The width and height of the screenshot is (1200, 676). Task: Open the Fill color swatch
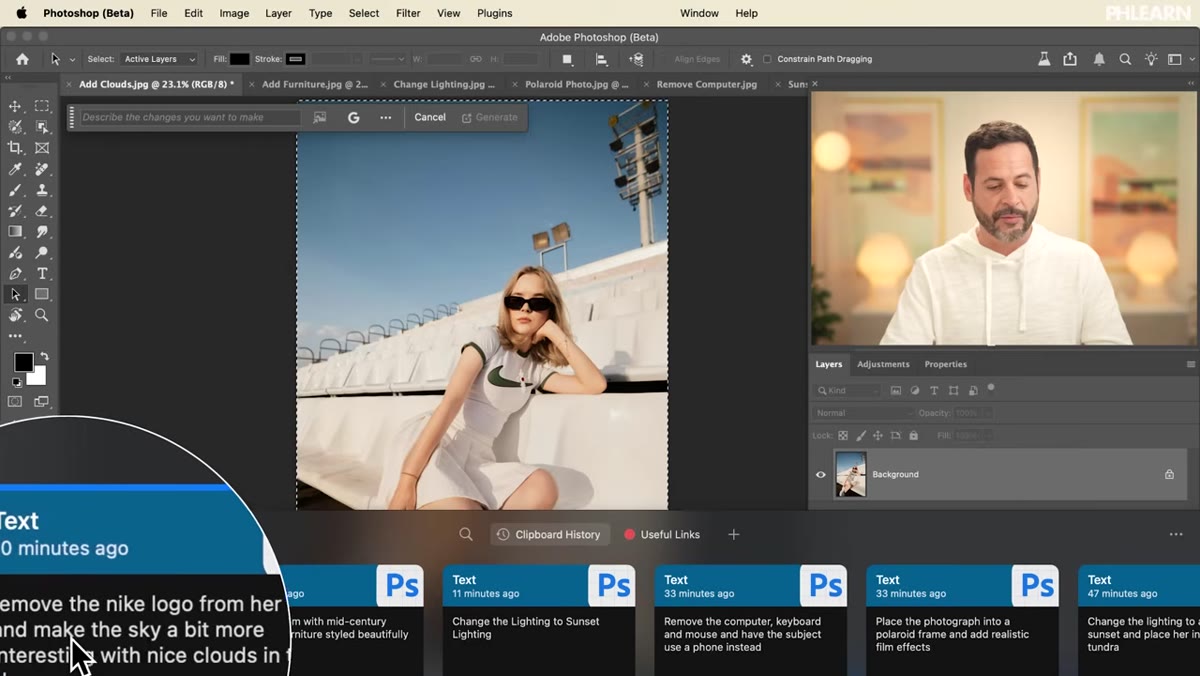click(239, 59)
